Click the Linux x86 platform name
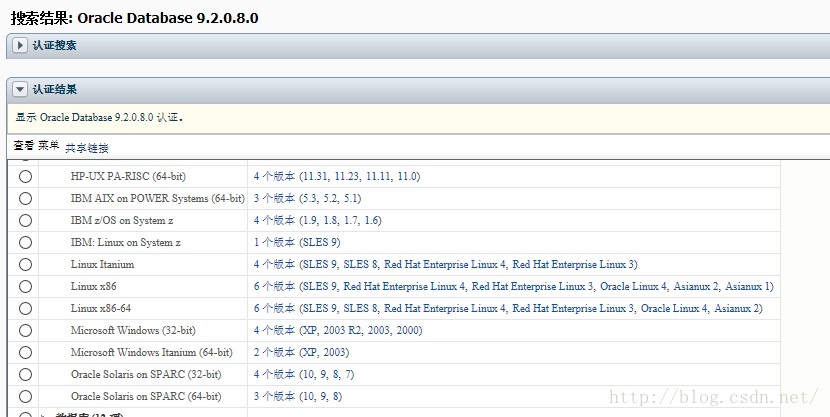Screen dimensions: 830x417 click(93, 286)
